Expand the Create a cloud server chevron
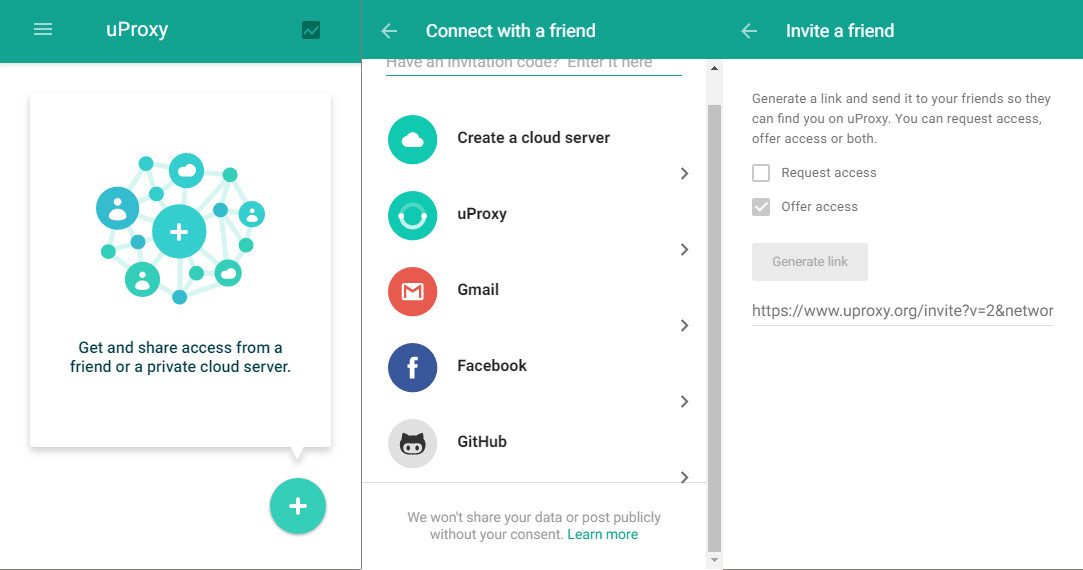 click(x=684, y=174)
